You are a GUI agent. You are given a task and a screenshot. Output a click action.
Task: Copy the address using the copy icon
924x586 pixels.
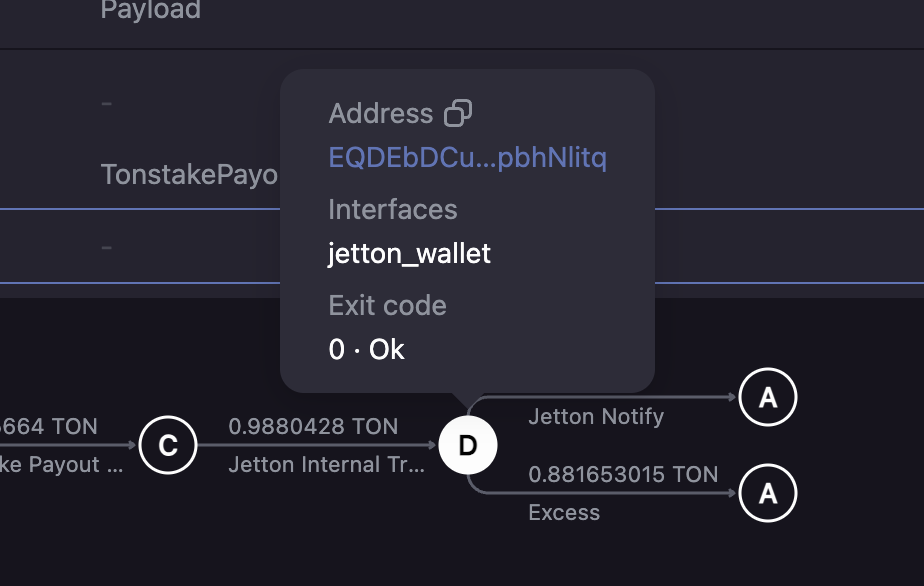[x=458, y=113]
